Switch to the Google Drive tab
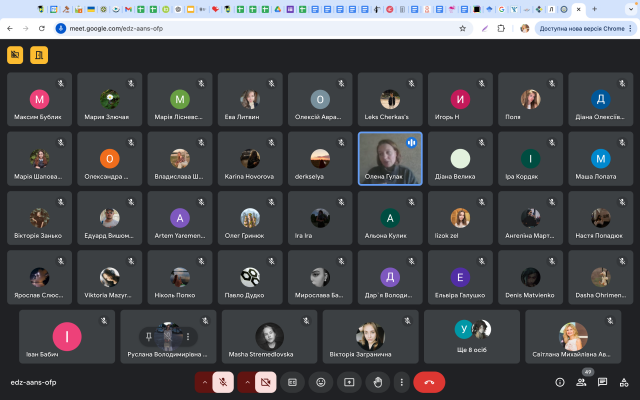The height and width of the screenshot is (400, 640). (278, 9)
